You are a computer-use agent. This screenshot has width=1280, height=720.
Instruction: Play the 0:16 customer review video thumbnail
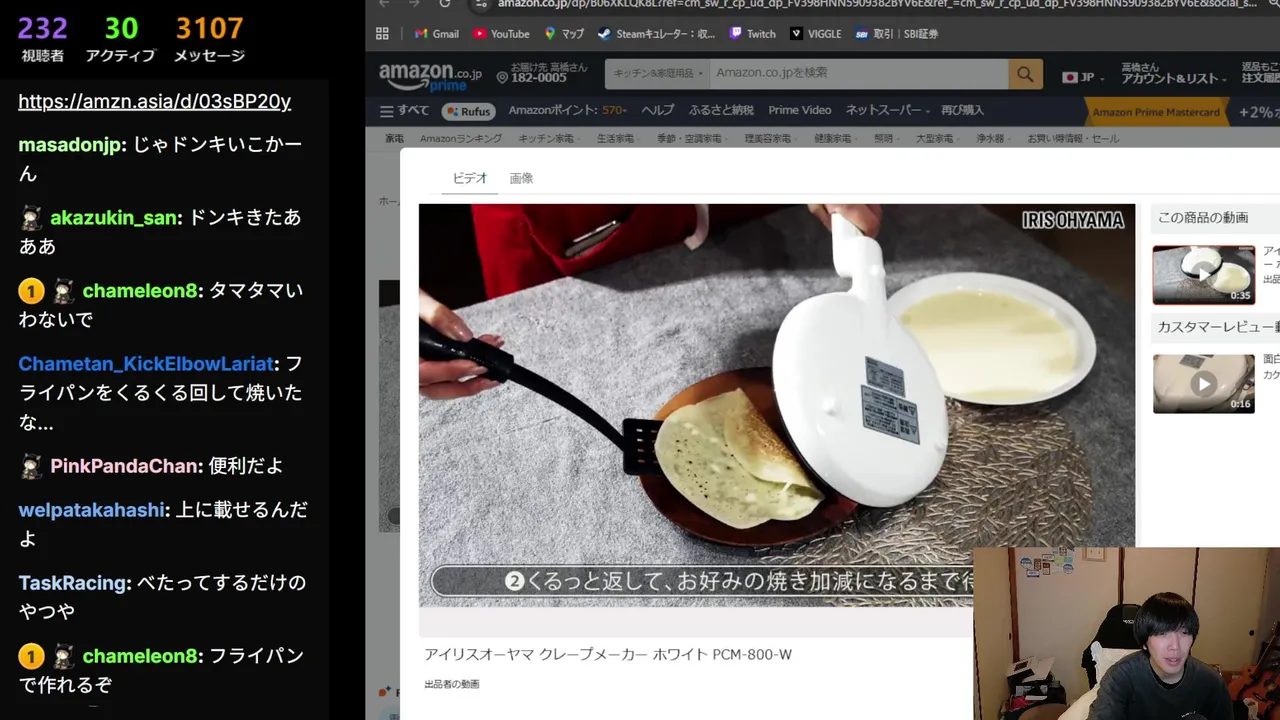[x=1203, y=383]
